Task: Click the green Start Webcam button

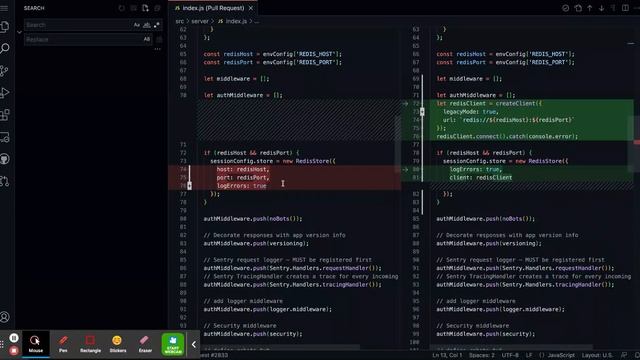Action: pyautogui.click(x=173, y=344)
